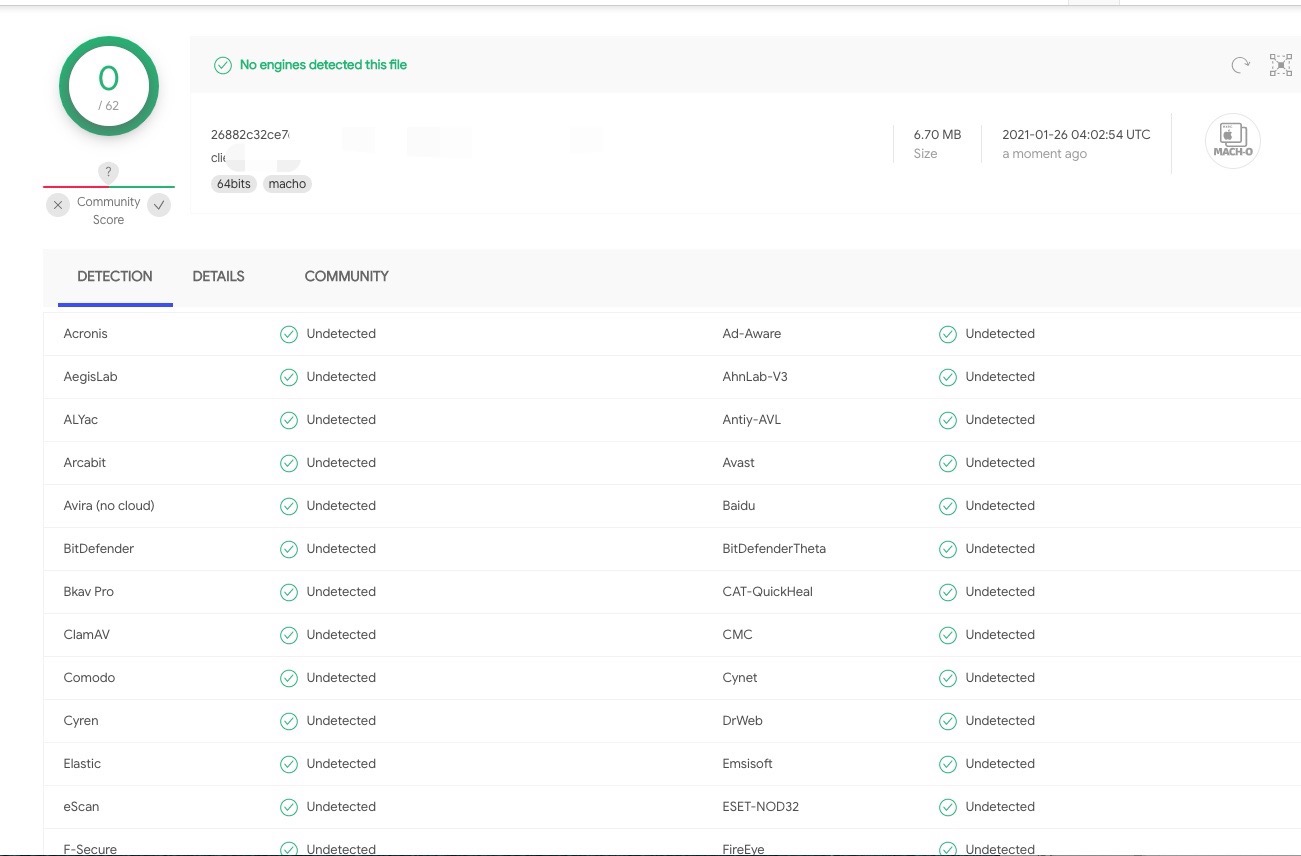Screen dimensions: 1301x856
Task: Click the eScan undetected check icon
Action: coord(289,807)
